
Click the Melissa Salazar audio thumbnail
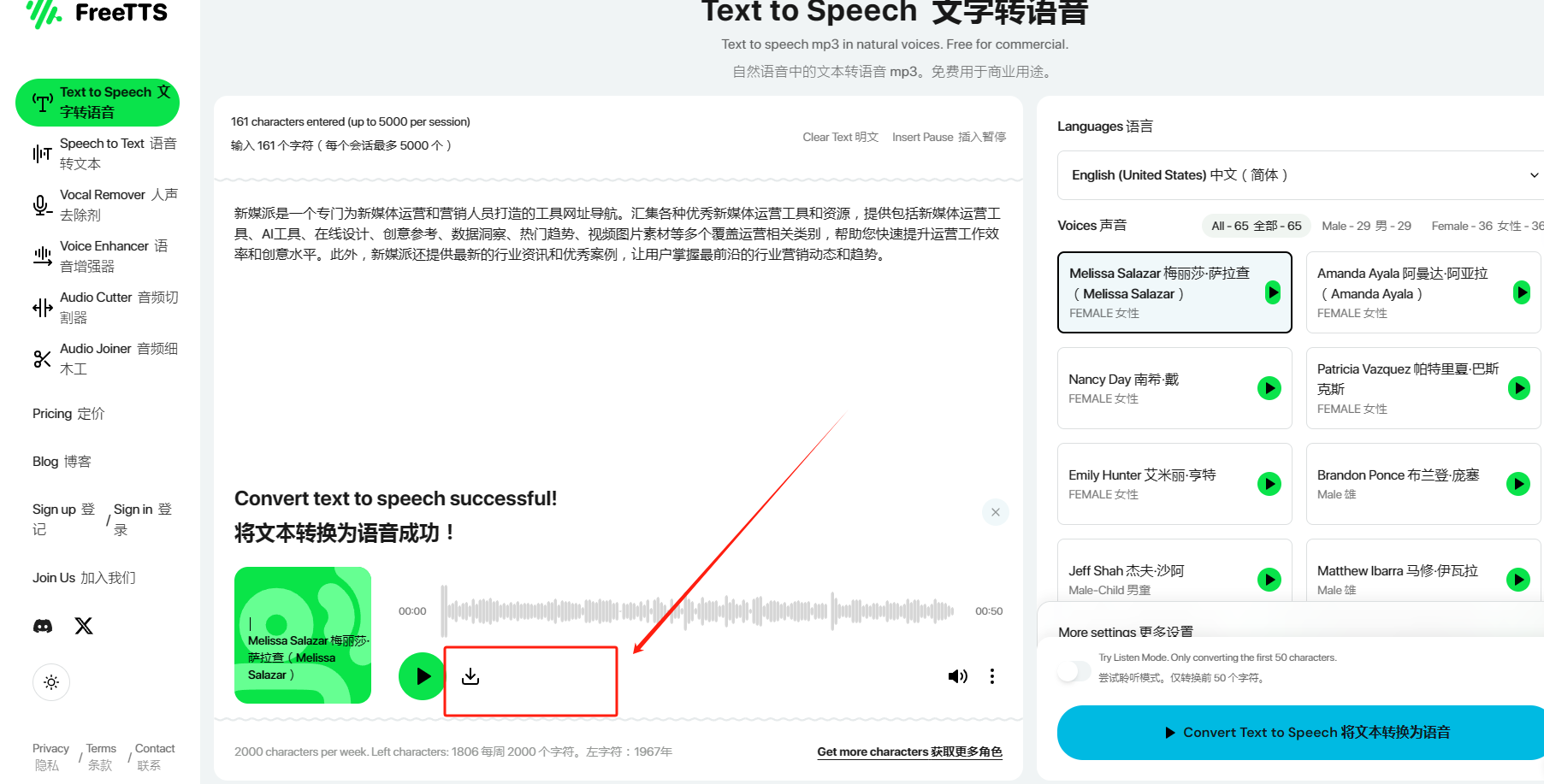point(303,635)
